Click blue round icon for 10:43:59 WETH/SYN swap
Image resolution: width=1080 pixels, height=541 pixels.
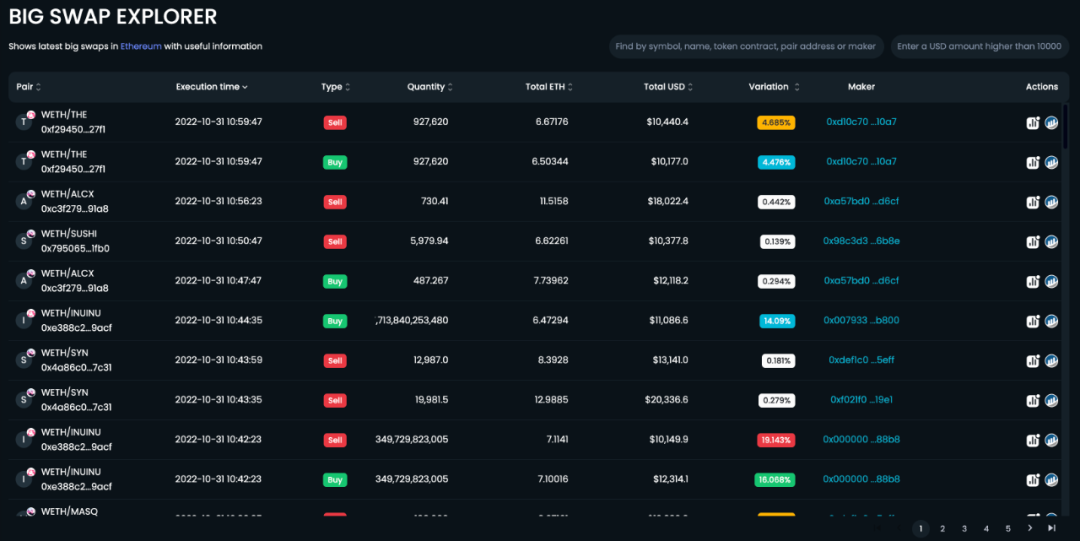pos(1051,361)
